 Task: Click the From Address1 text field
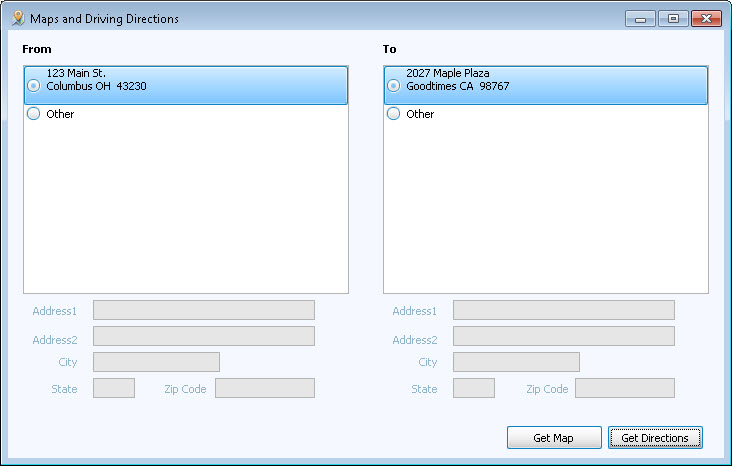pos(203,310)
